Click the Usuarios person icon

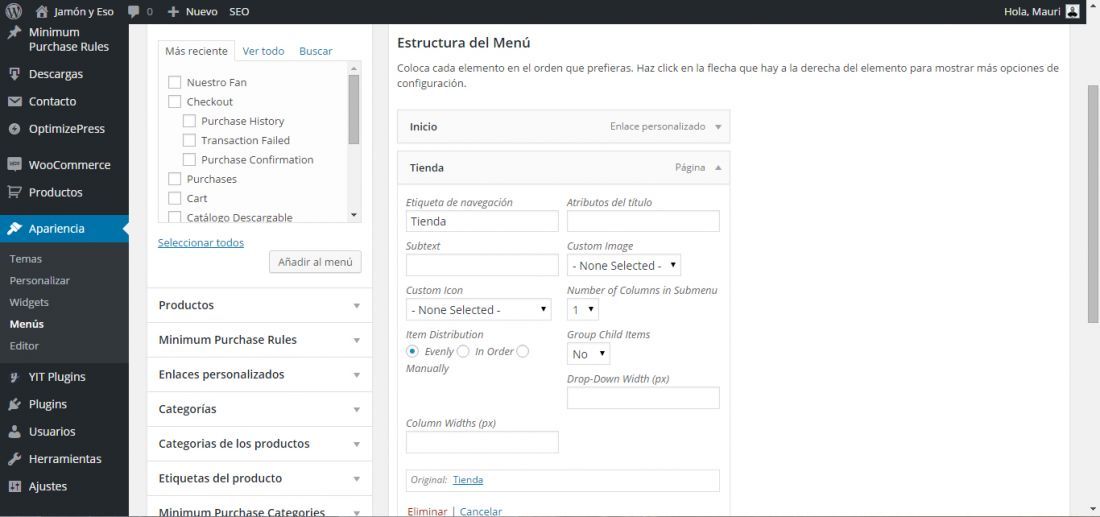coord(14,431)
